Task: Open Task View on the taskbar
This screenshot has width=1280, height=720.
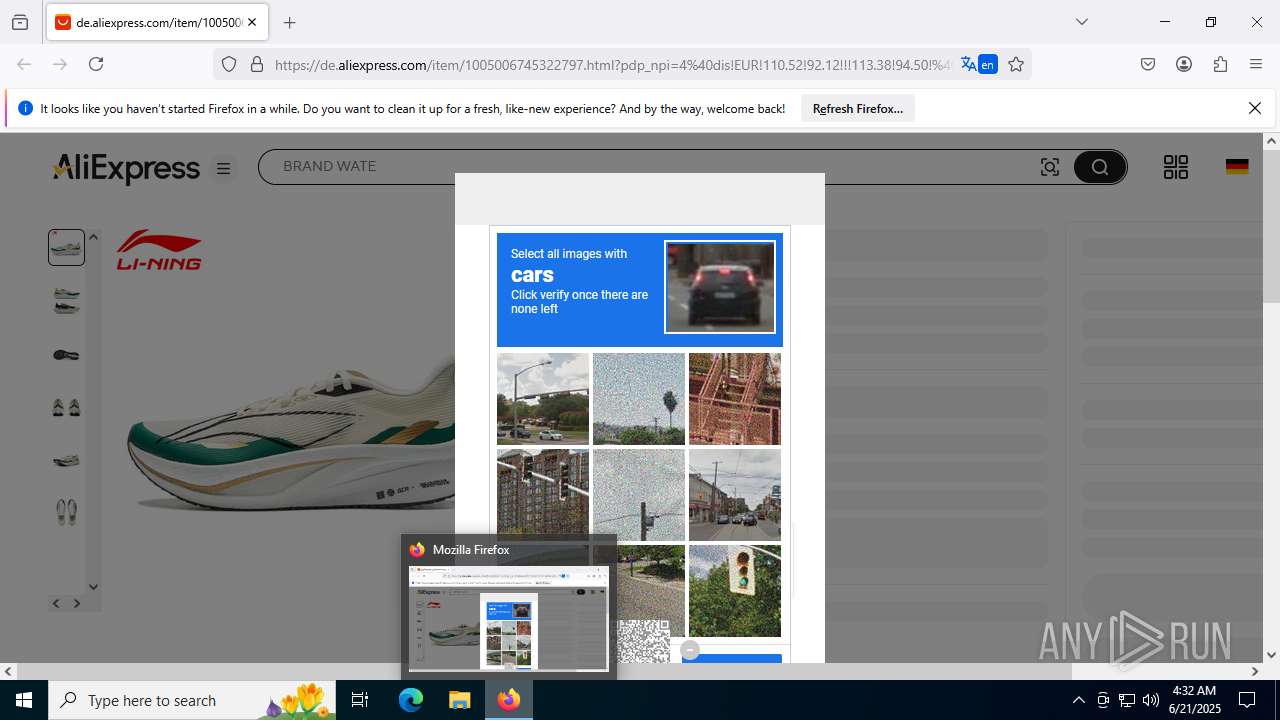Action: [x=360, y=700]
